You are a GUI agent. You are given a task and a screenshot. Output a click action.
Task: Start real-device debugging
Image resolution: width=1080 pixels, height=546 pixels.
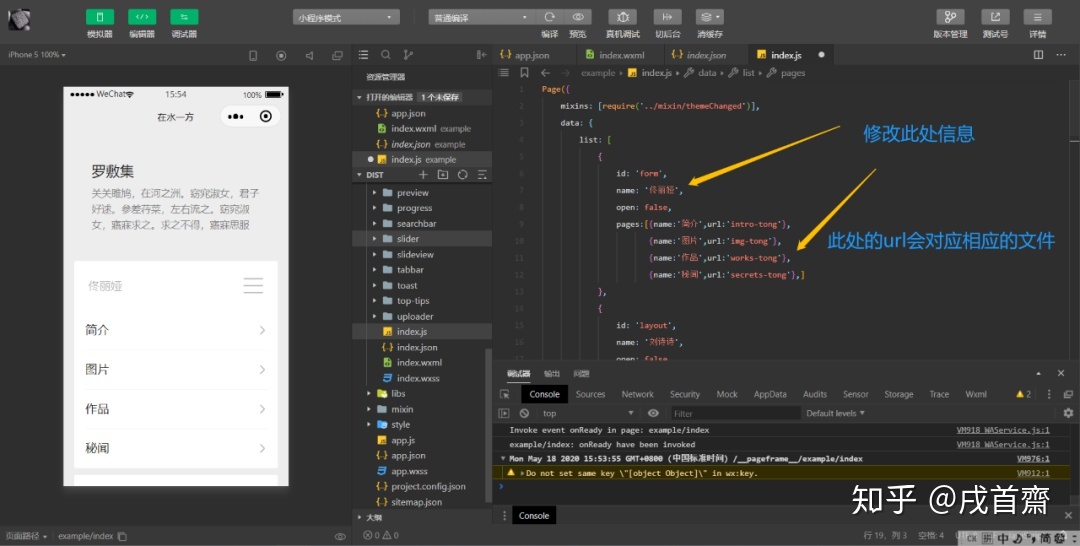pyautogui.click(x=623, y=17)
